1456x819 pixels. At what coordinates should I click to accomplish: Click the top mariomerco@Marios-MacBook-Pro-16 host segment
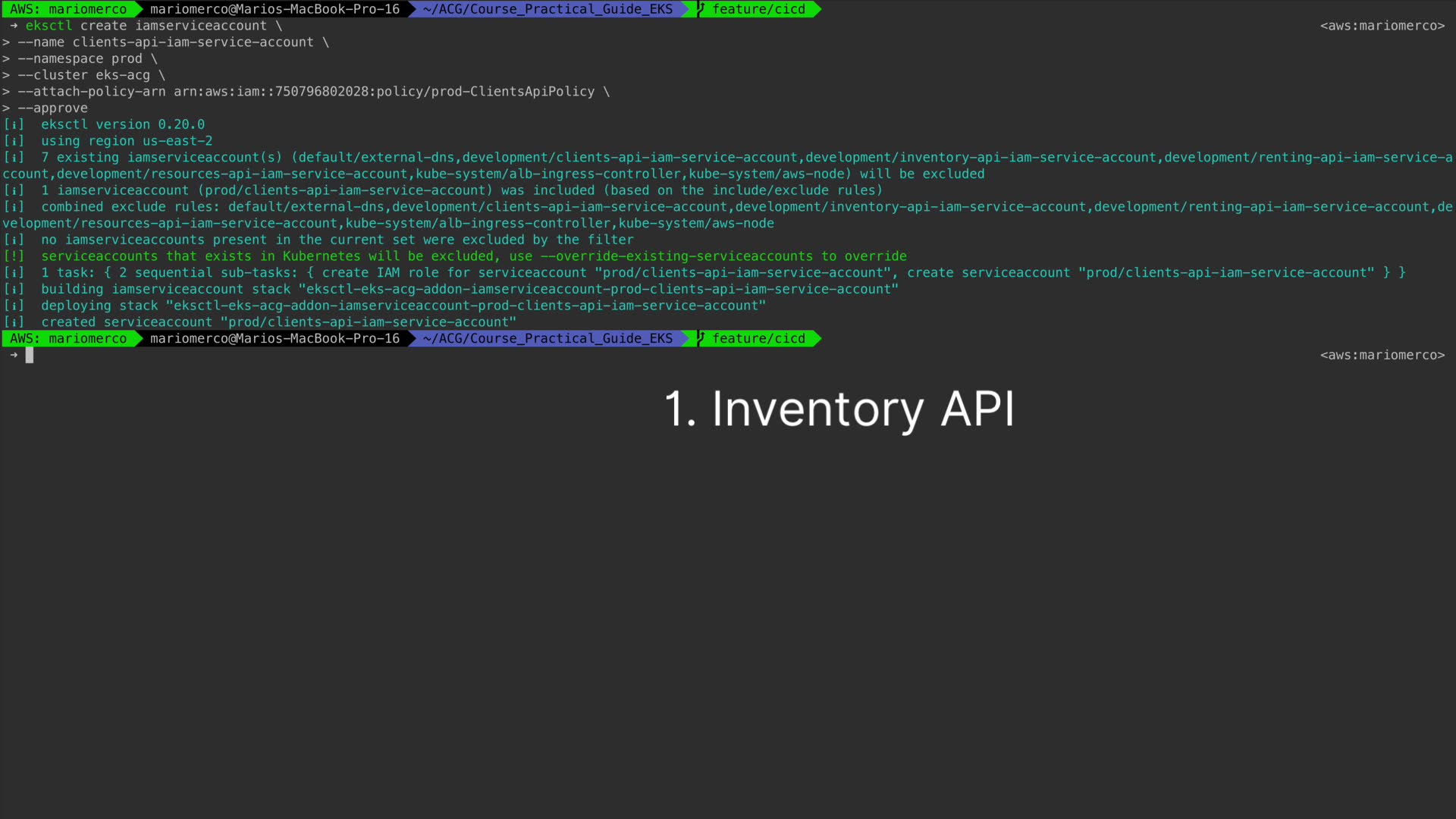[275, 9]
